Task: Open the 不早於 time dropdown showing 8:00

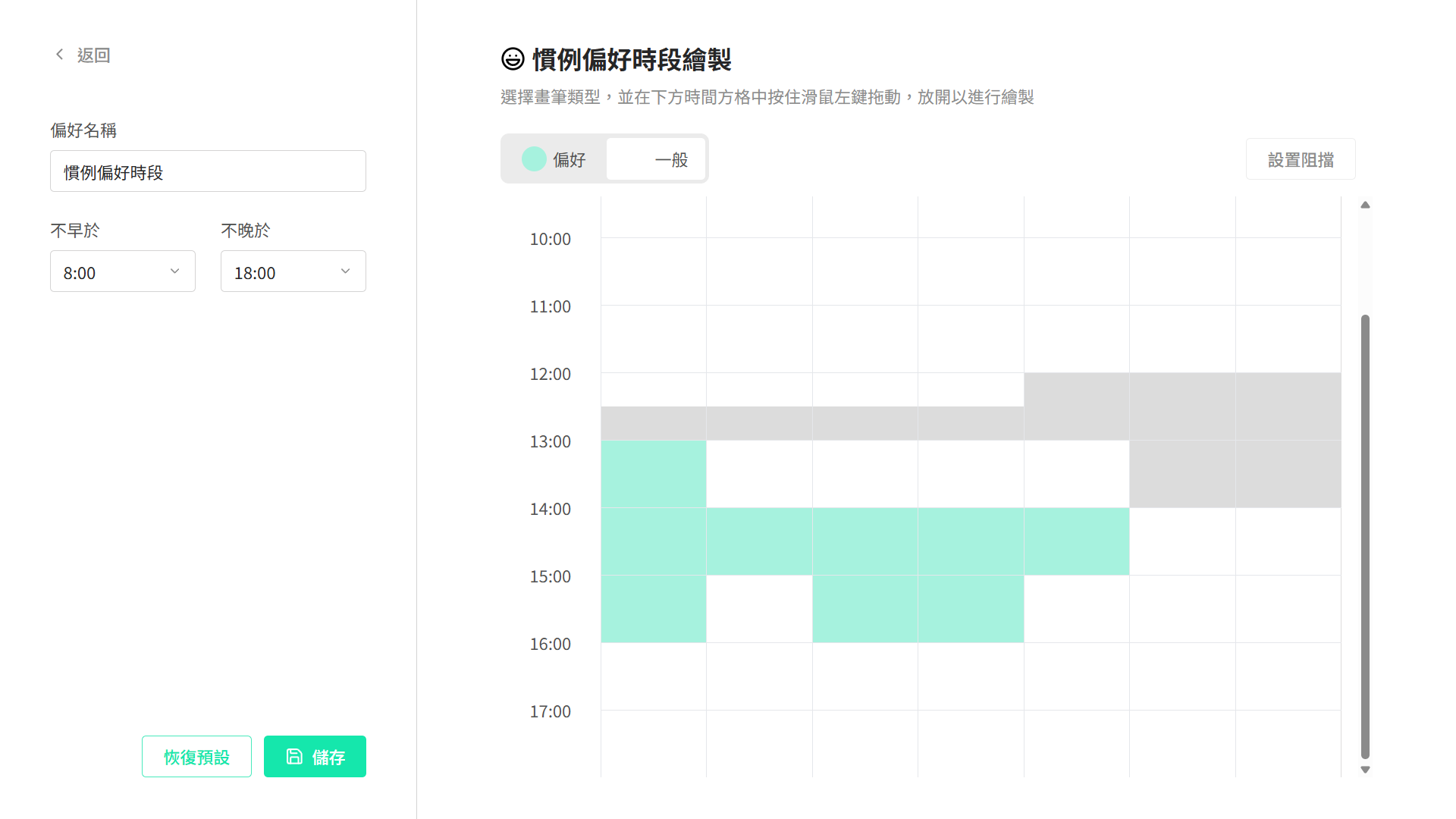Action: [x=122, y=271]
